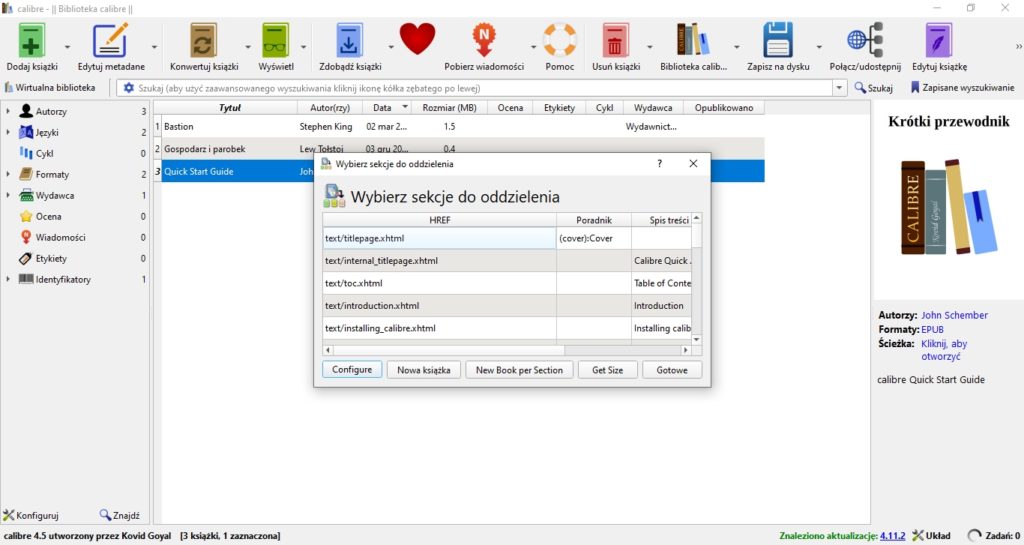1024x545 pixels.
Task: Open Kliknij, aby otworzyć path link
Action: pyautogui.click(x=944, y=350)
